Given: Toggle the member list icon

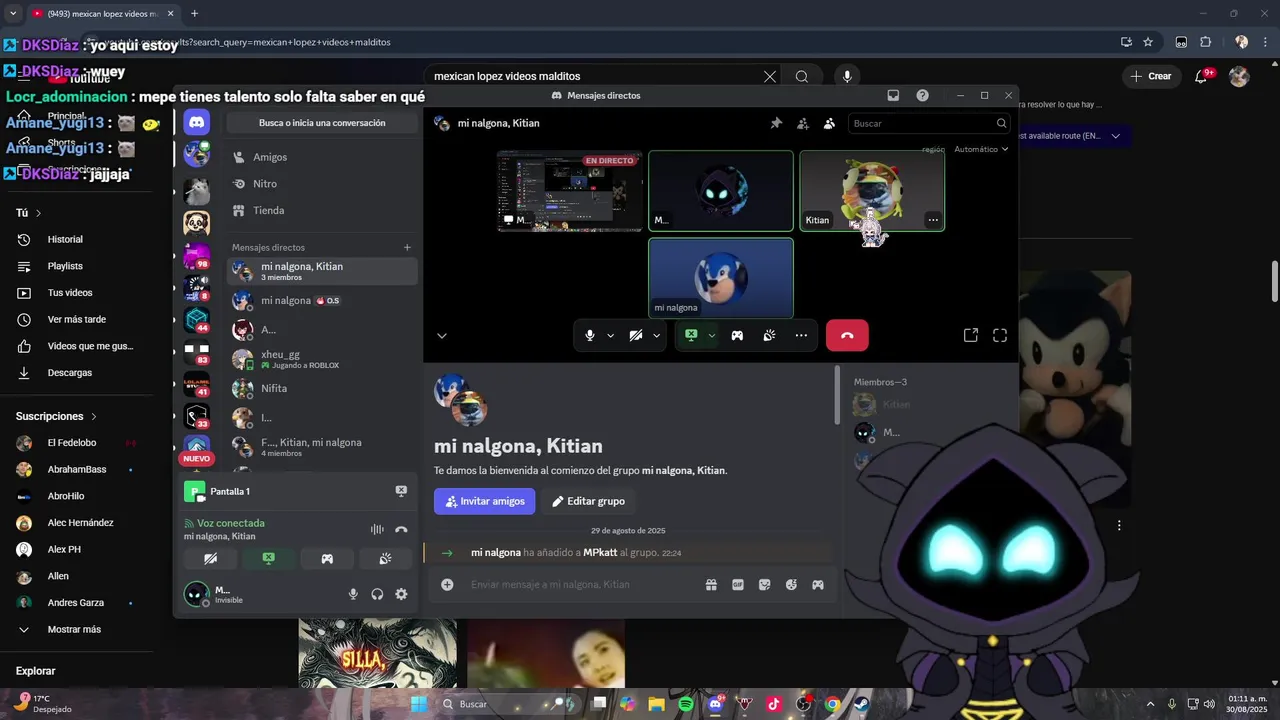Looking at the screenshot, I should pos(829,123).
